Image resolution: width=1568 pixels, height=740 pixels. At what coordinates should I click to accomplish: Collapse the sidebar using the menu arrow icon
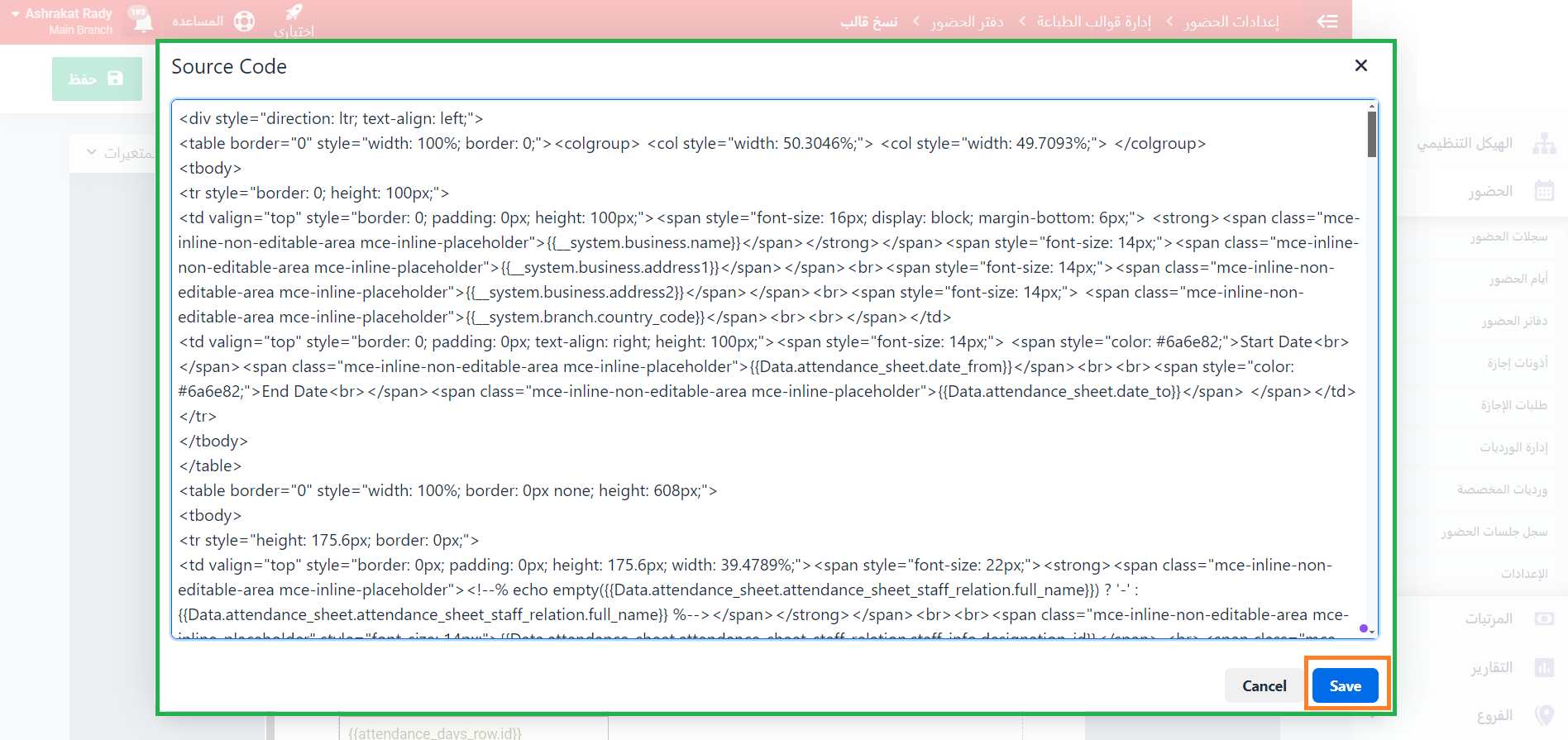click(1327, 21)
